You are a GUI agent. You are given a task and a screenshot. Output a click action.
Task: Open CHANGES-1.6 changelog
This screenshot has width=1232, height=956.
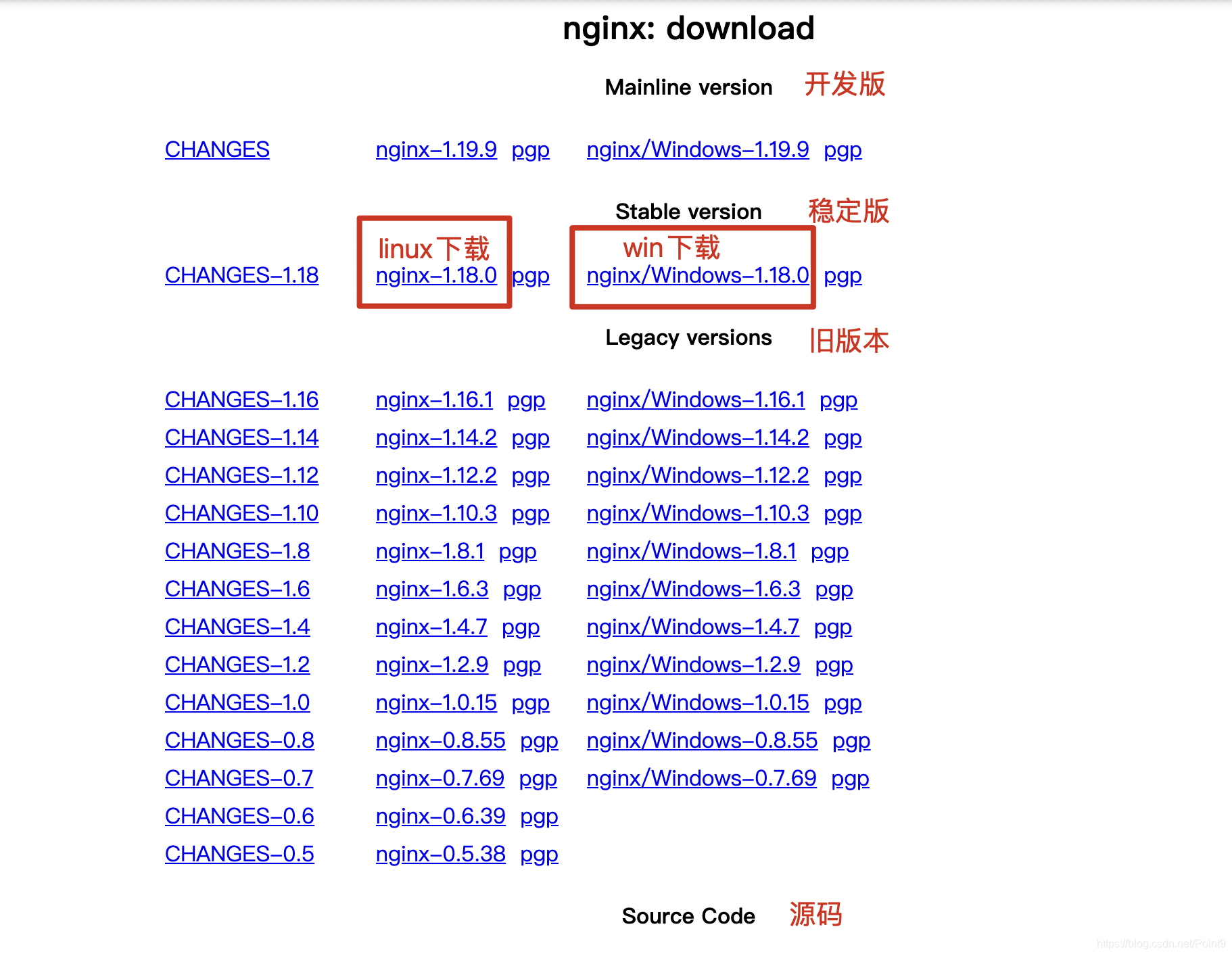[237, 589]
